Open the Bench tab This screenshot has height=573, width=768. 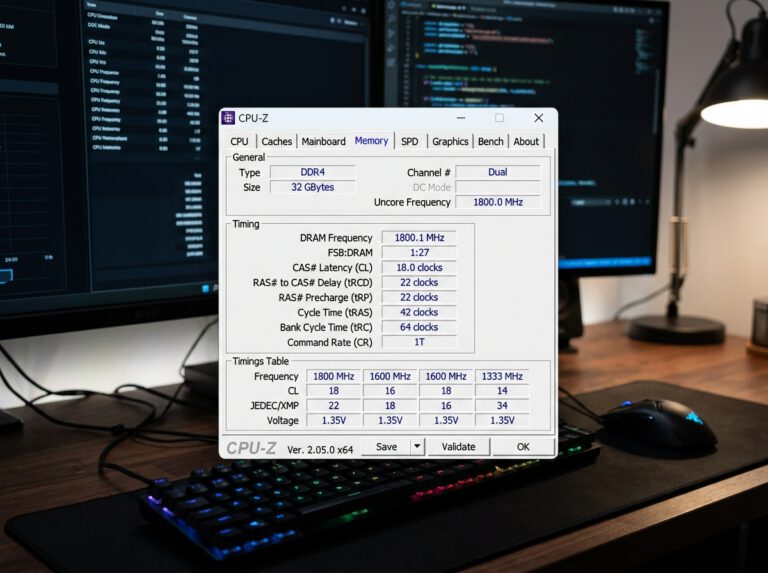pyautogui.click(x=490, y=142)
